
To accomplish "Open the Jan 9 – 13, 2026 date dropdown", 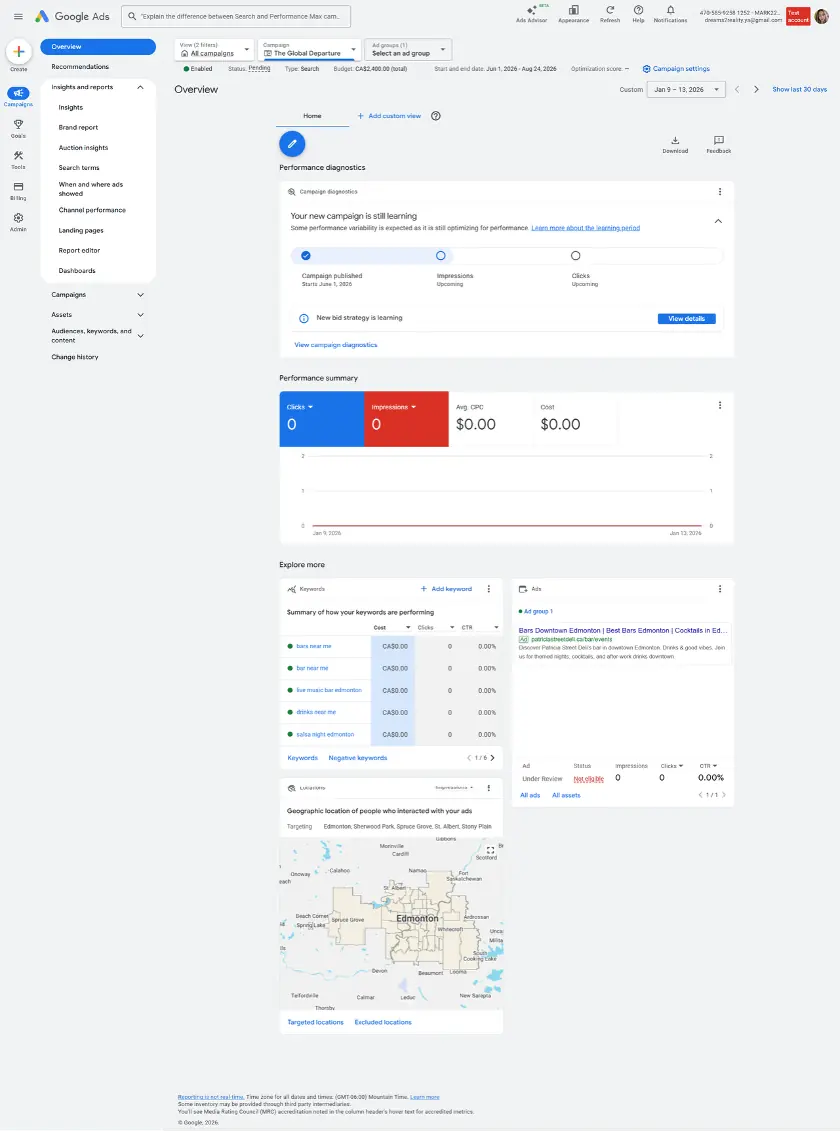I will click(686, 90).
